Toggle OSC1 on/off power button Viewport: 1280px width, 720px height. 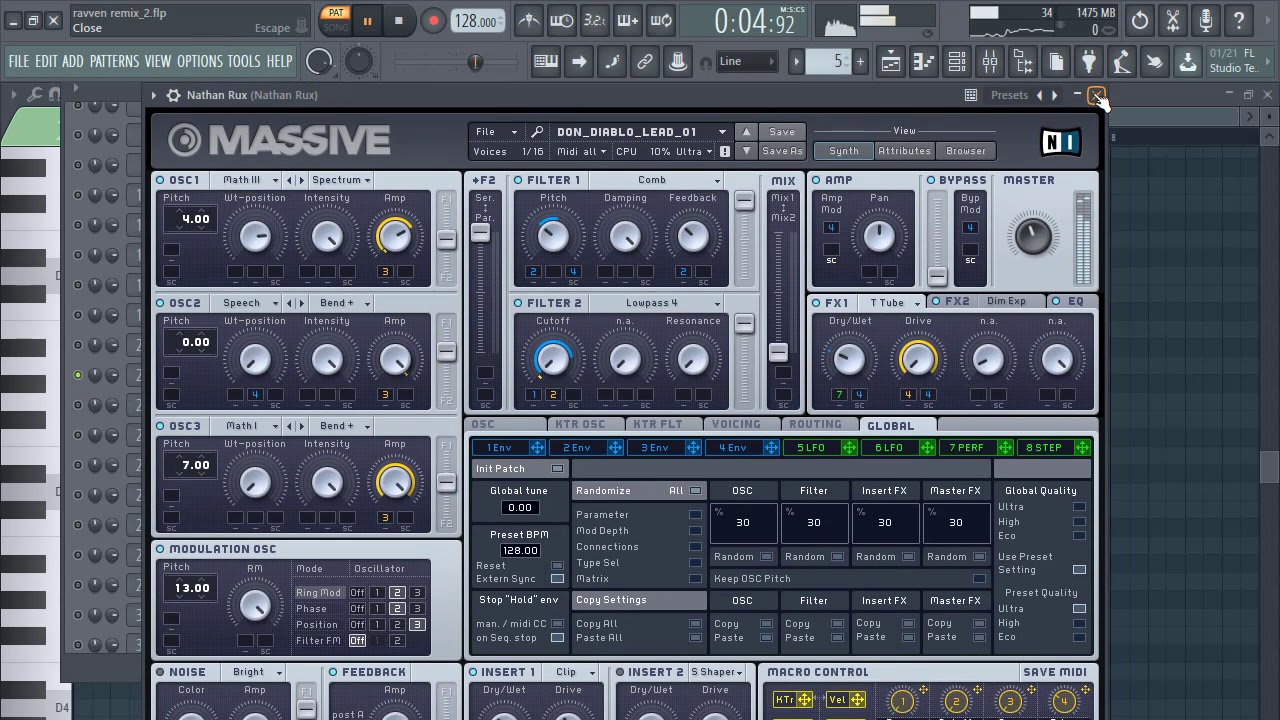(160, 180)
